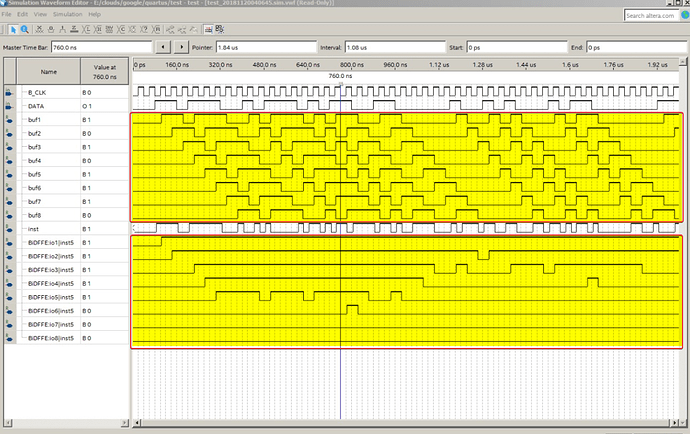
Task: Click the Invert (INV) waveform icon
Action: (110, 29)
